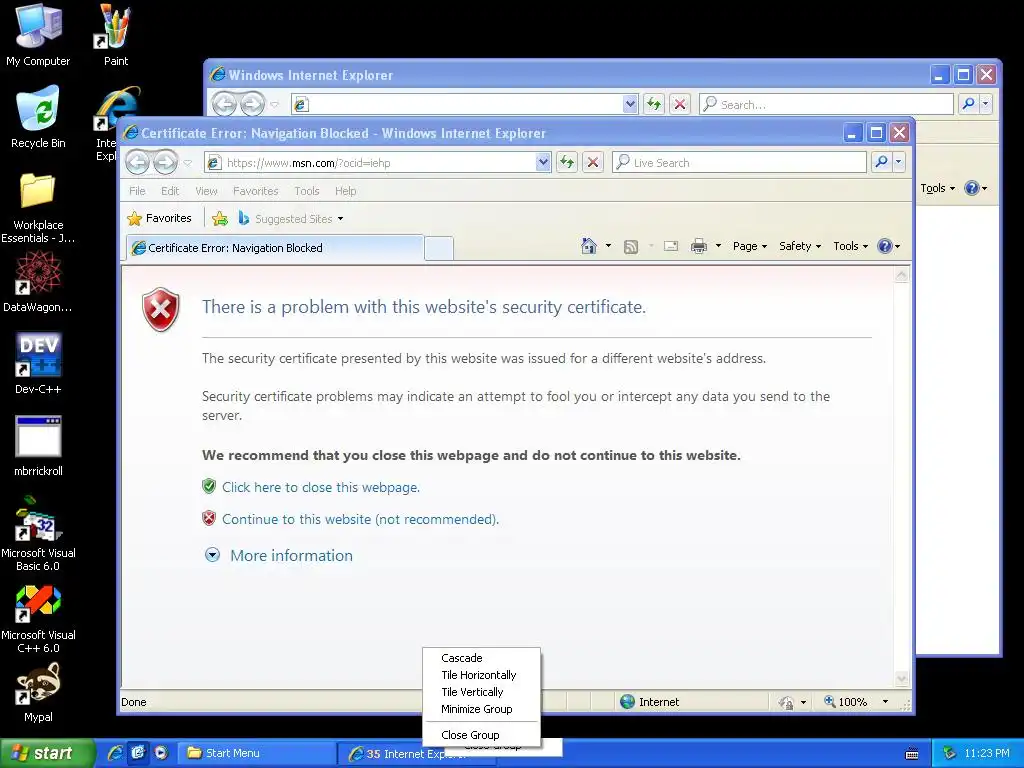Click Help question mark icon in front window

pos(885,246)
